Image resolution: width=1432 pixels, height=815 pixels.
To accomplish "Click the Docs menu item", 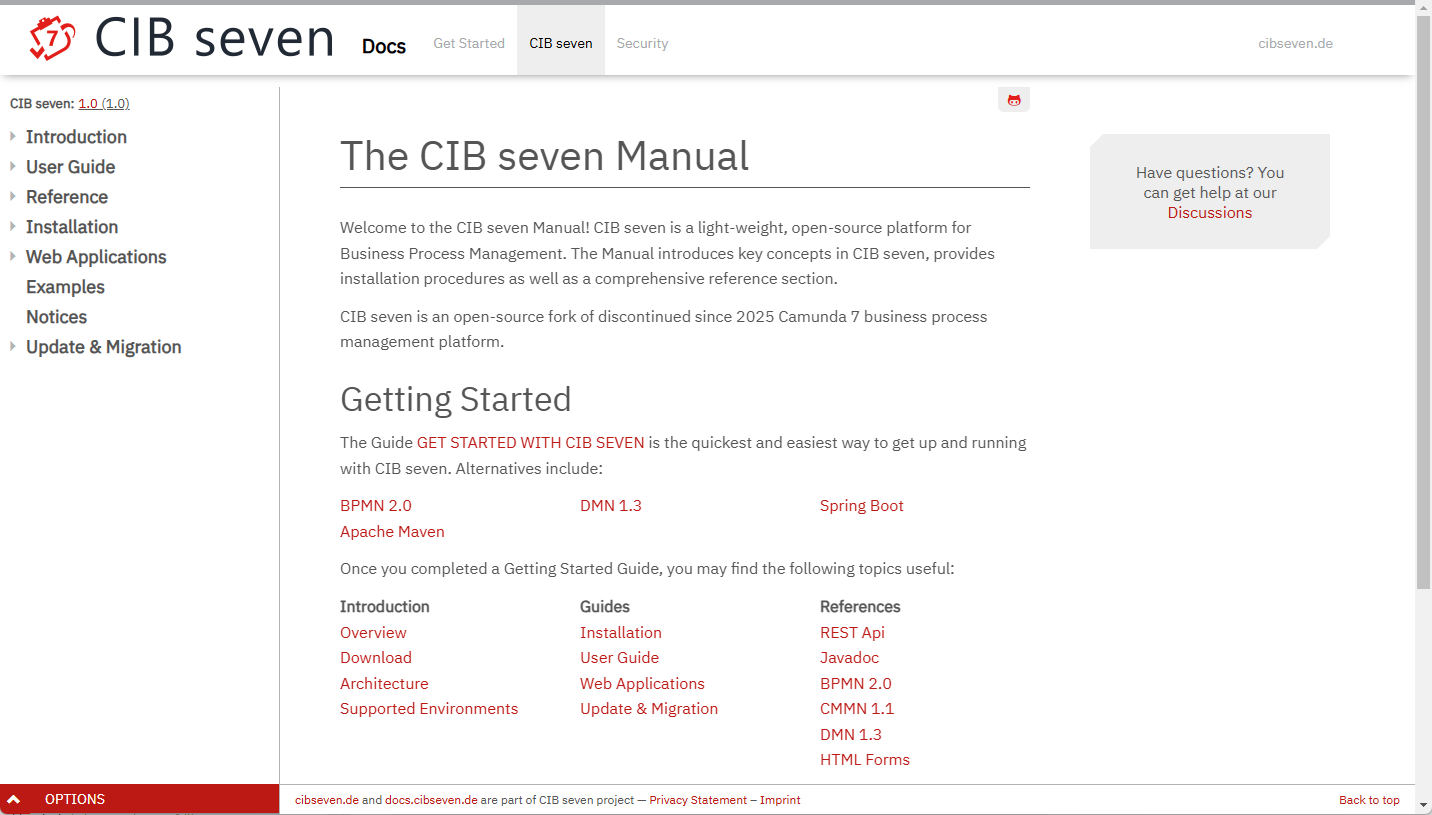I will [x=384, y=46].
